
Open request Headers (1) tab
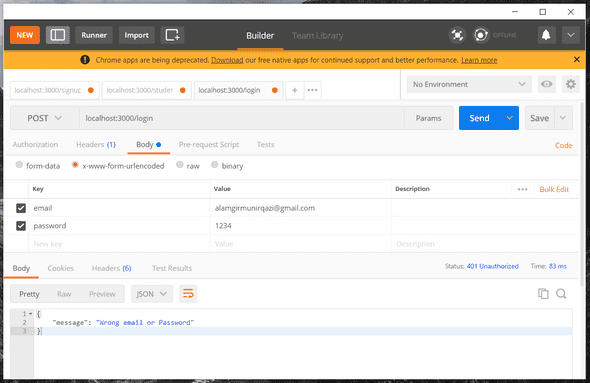click(x=96, y=144)
